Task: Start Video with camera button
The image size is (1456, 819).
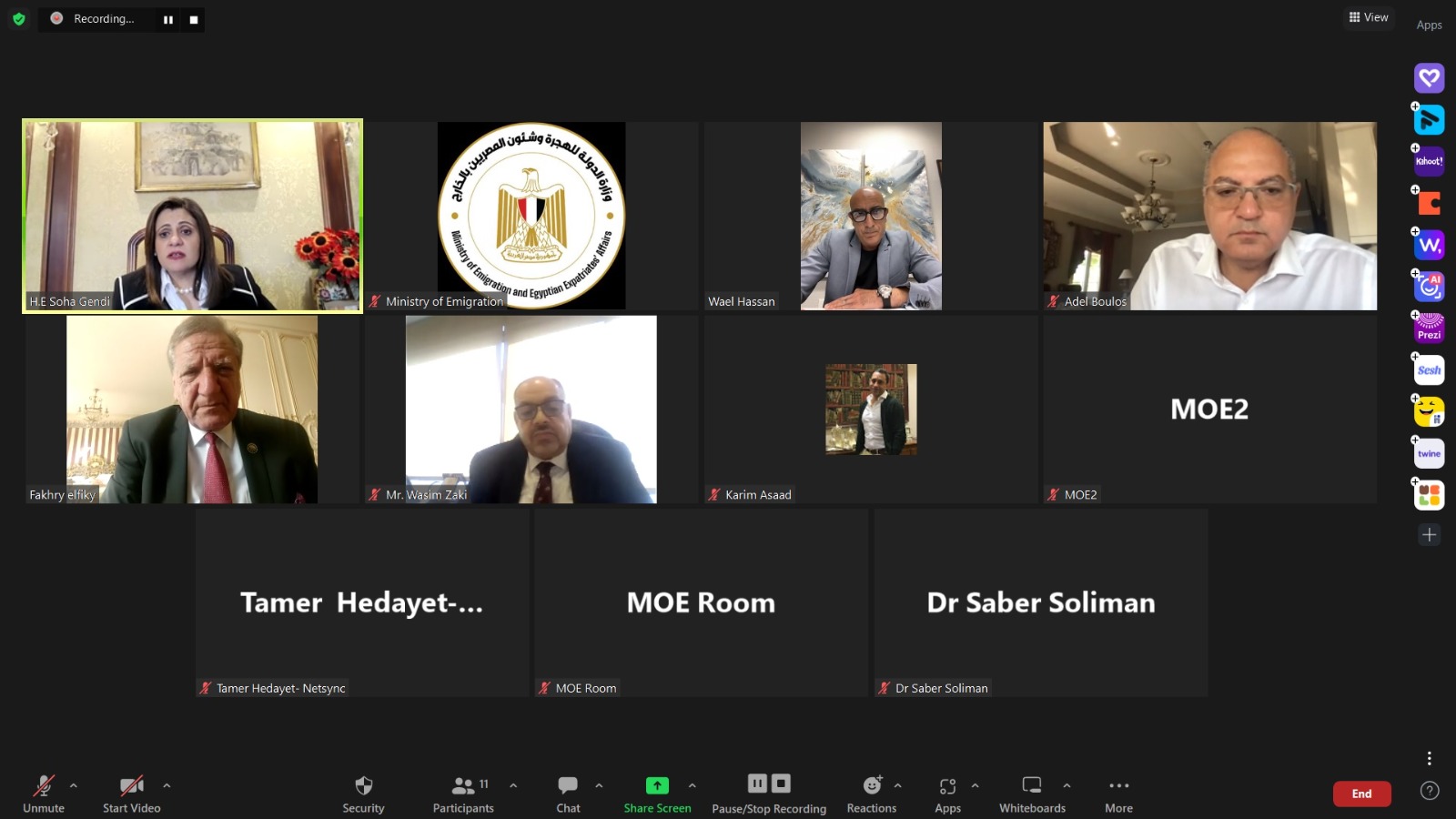Action: click(x=131, y=785)
